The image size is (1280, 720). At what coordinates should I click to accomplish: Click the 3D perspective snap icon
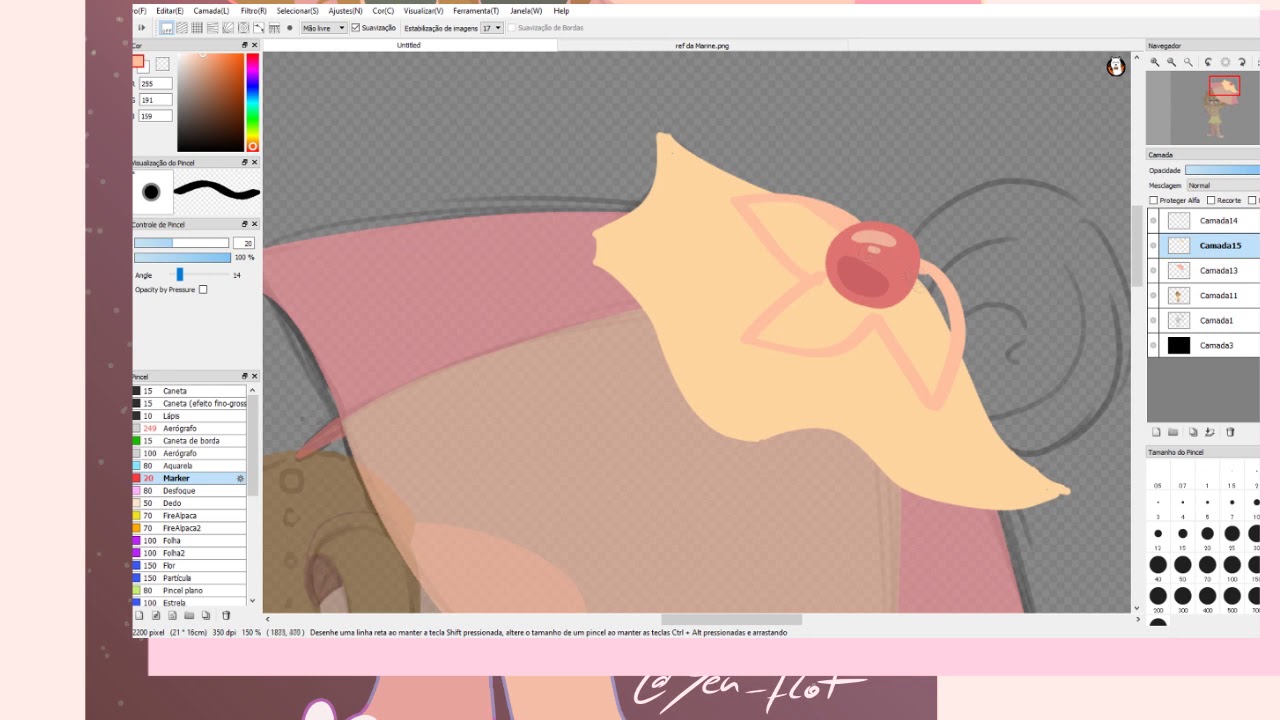274,28
